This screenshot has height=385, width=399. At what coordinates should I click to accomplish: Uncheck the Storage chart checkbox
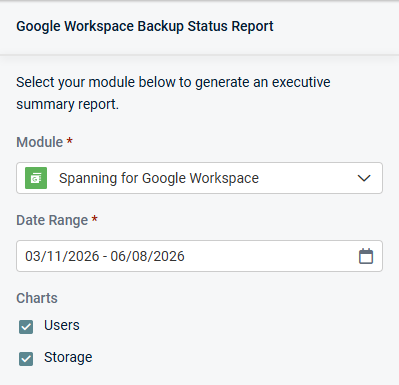26,359
